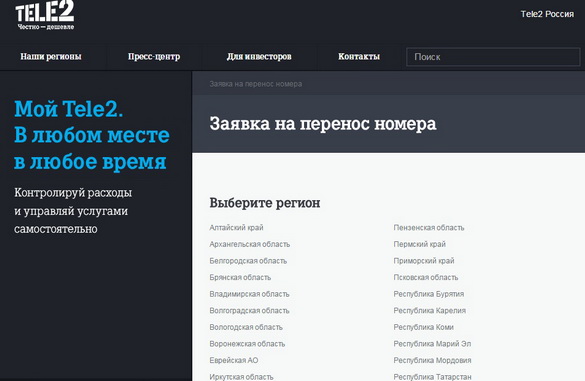Click the Tele2 logo
585x381 pixels.
tap(45, 16)
